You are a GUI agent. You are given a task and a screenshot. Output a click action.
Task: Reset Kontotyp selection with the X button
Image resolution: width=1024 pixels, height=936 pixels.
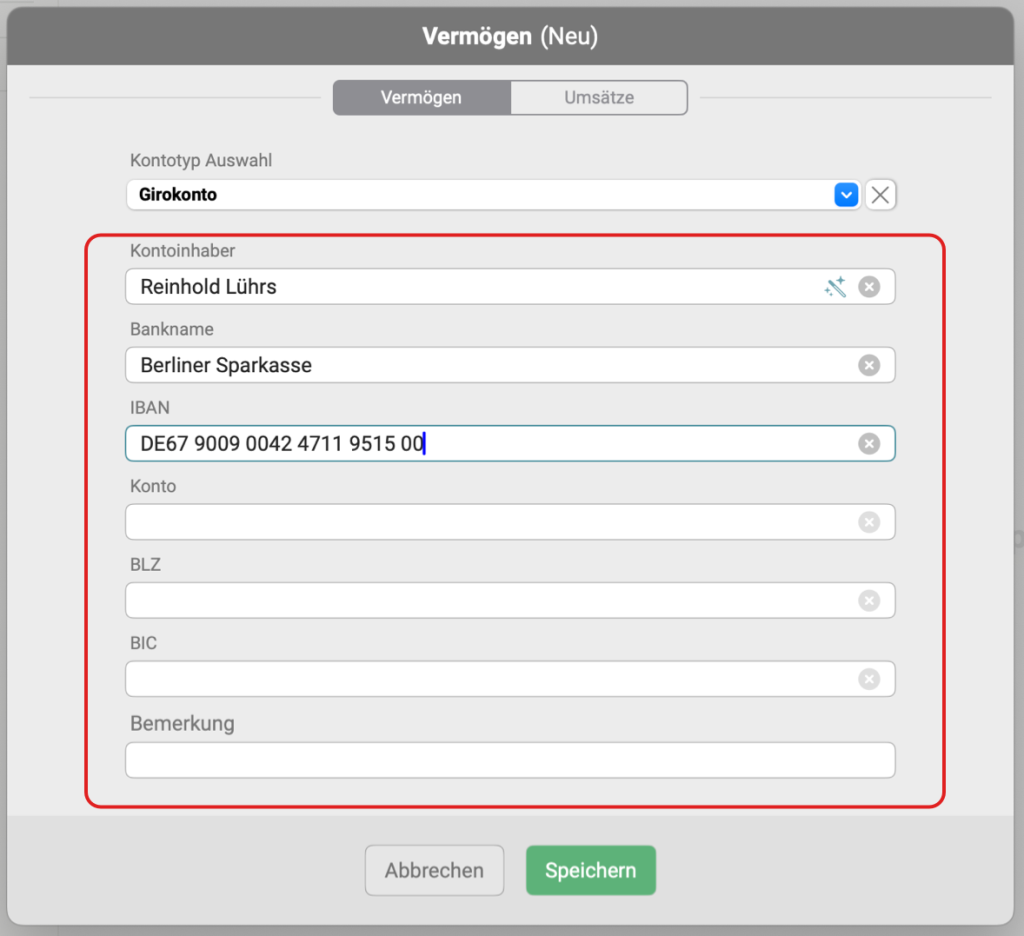[x=880, y=195]
